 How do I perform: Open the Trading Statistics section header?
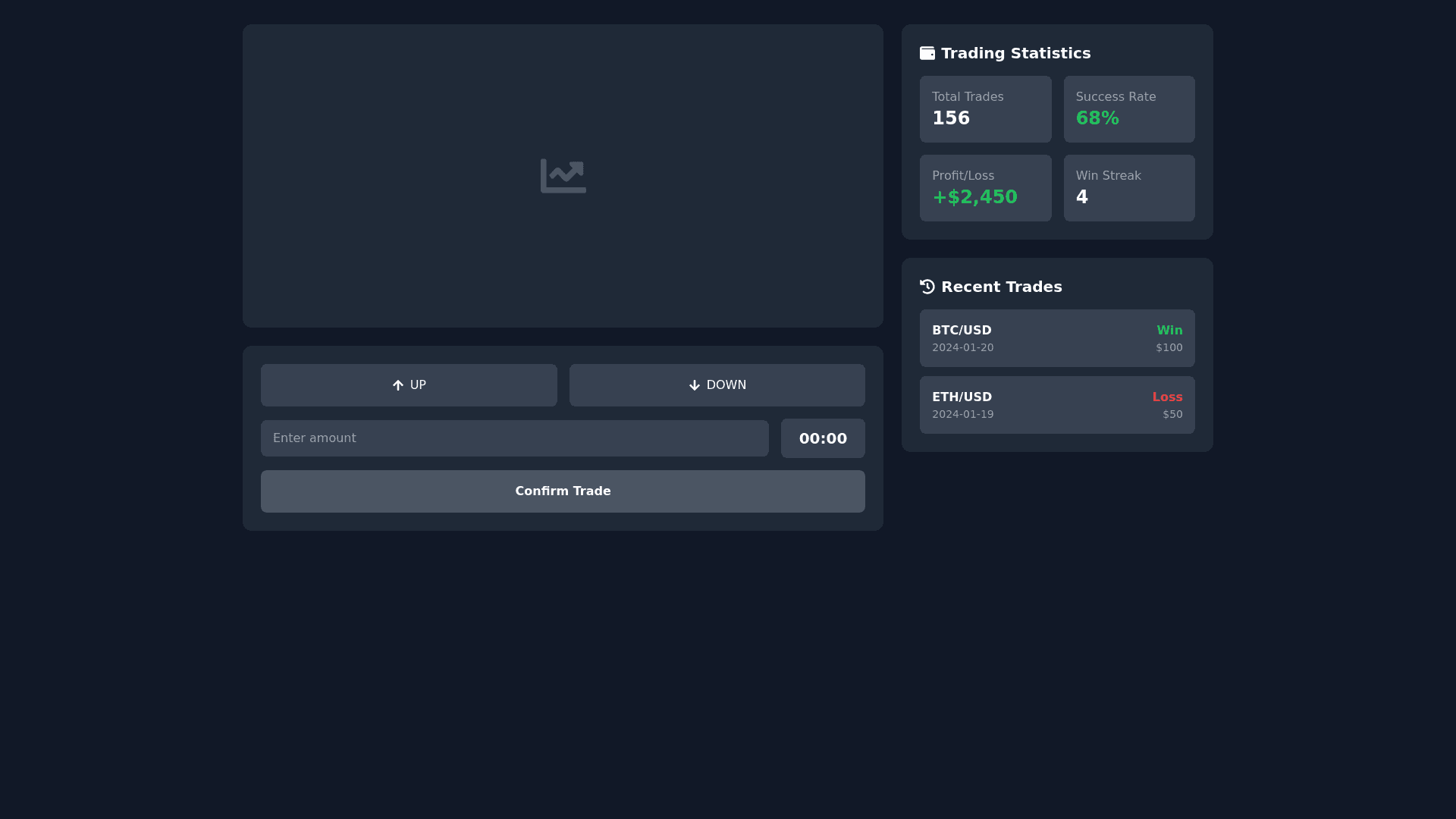pyautogui.click(x=1015, y=52)
